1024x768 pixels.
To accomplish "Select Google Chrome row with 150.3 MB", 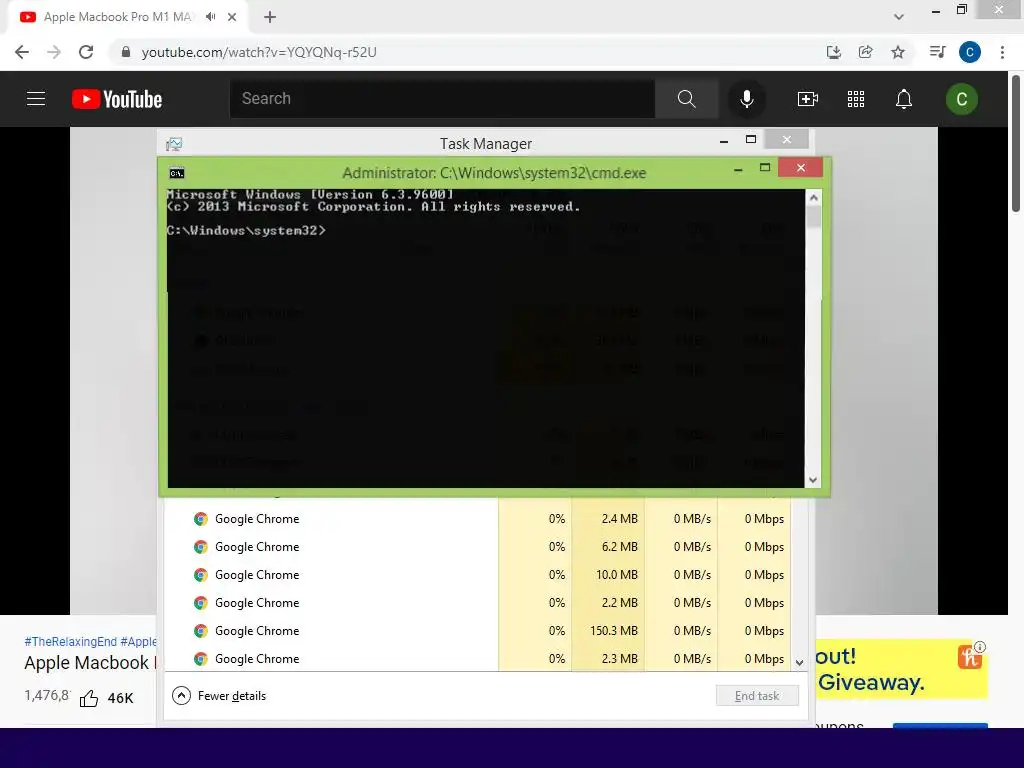I will point(477,631).
